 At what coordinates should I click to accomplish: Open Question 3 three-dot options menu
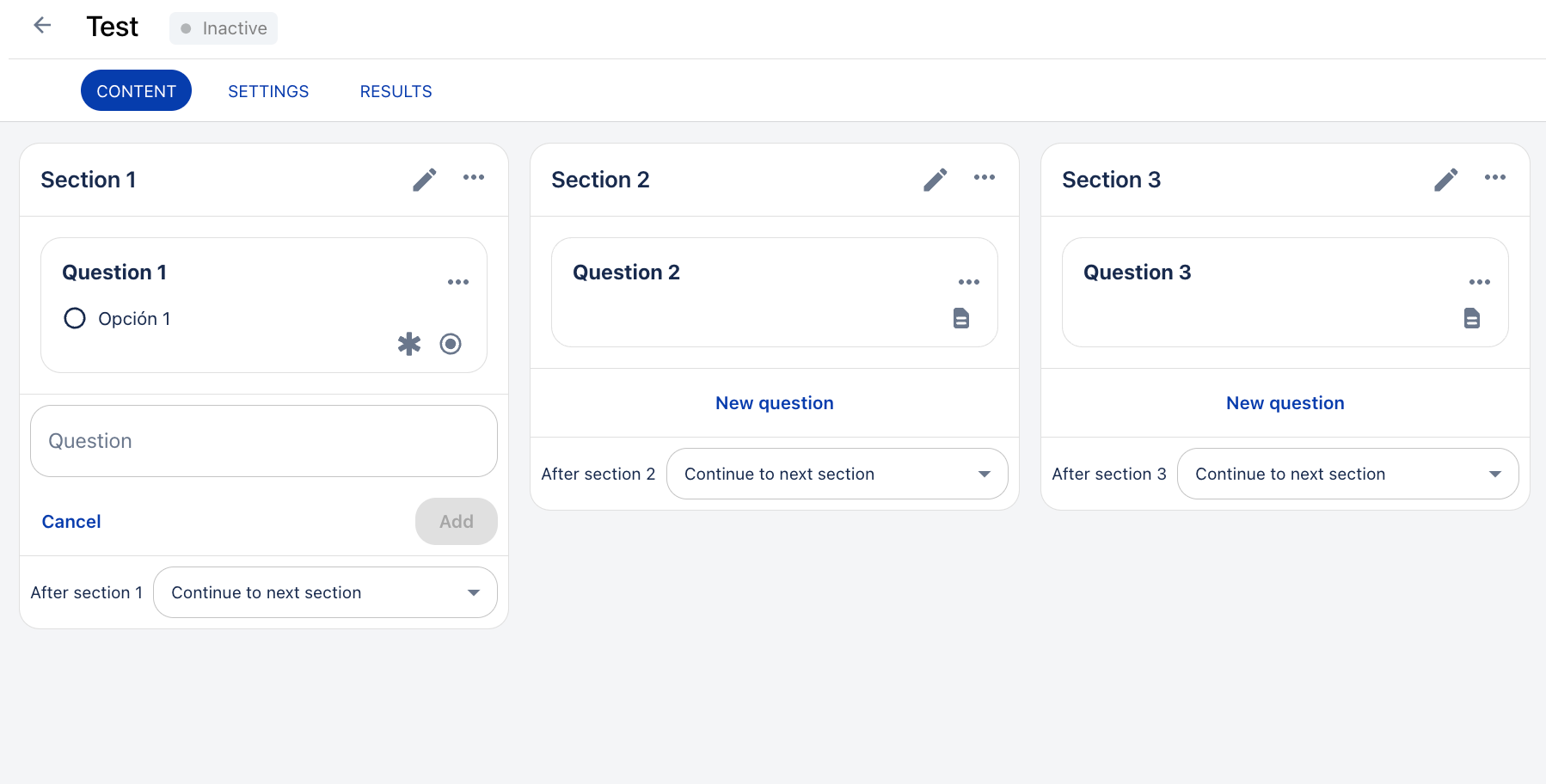point(1480,282)
